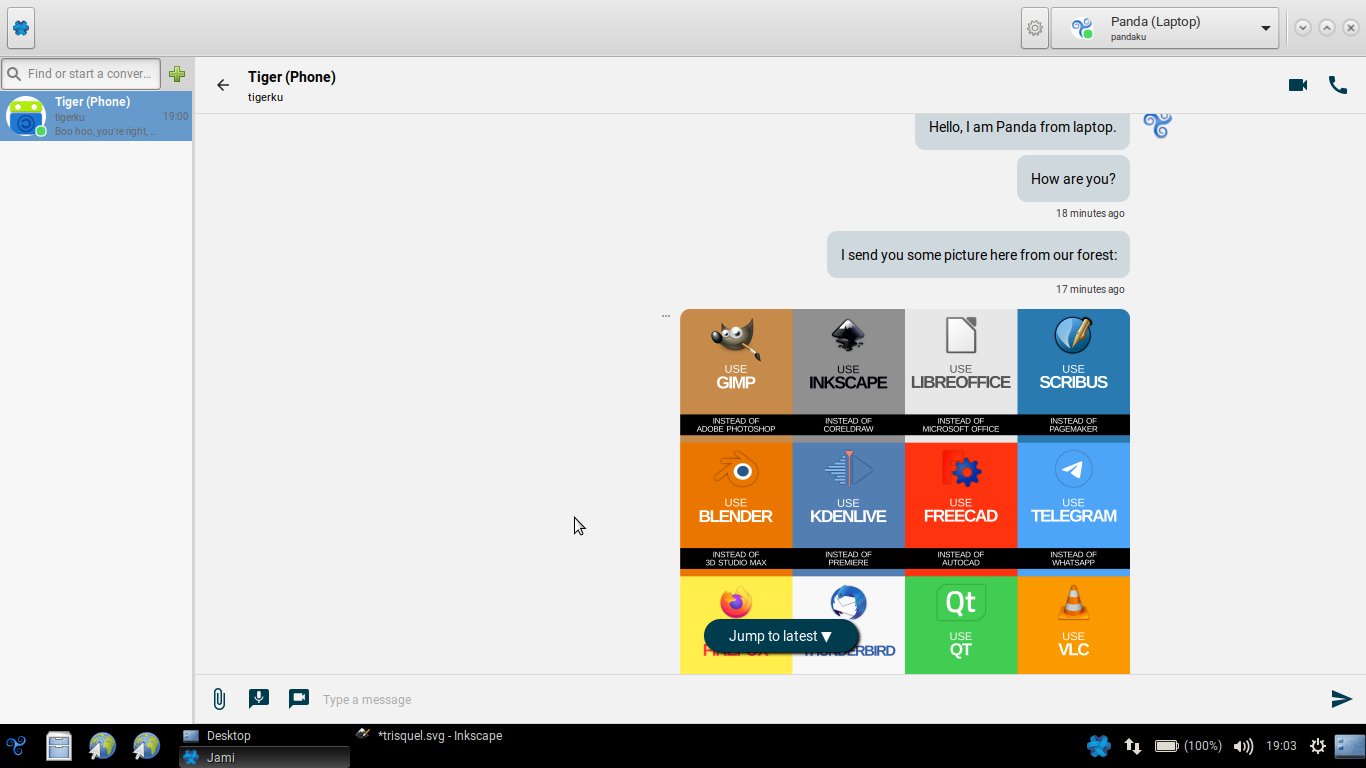This screenshot has width=1366, height=768.
Task: Click the Type a message input field
Action: [x=820, y=699]
